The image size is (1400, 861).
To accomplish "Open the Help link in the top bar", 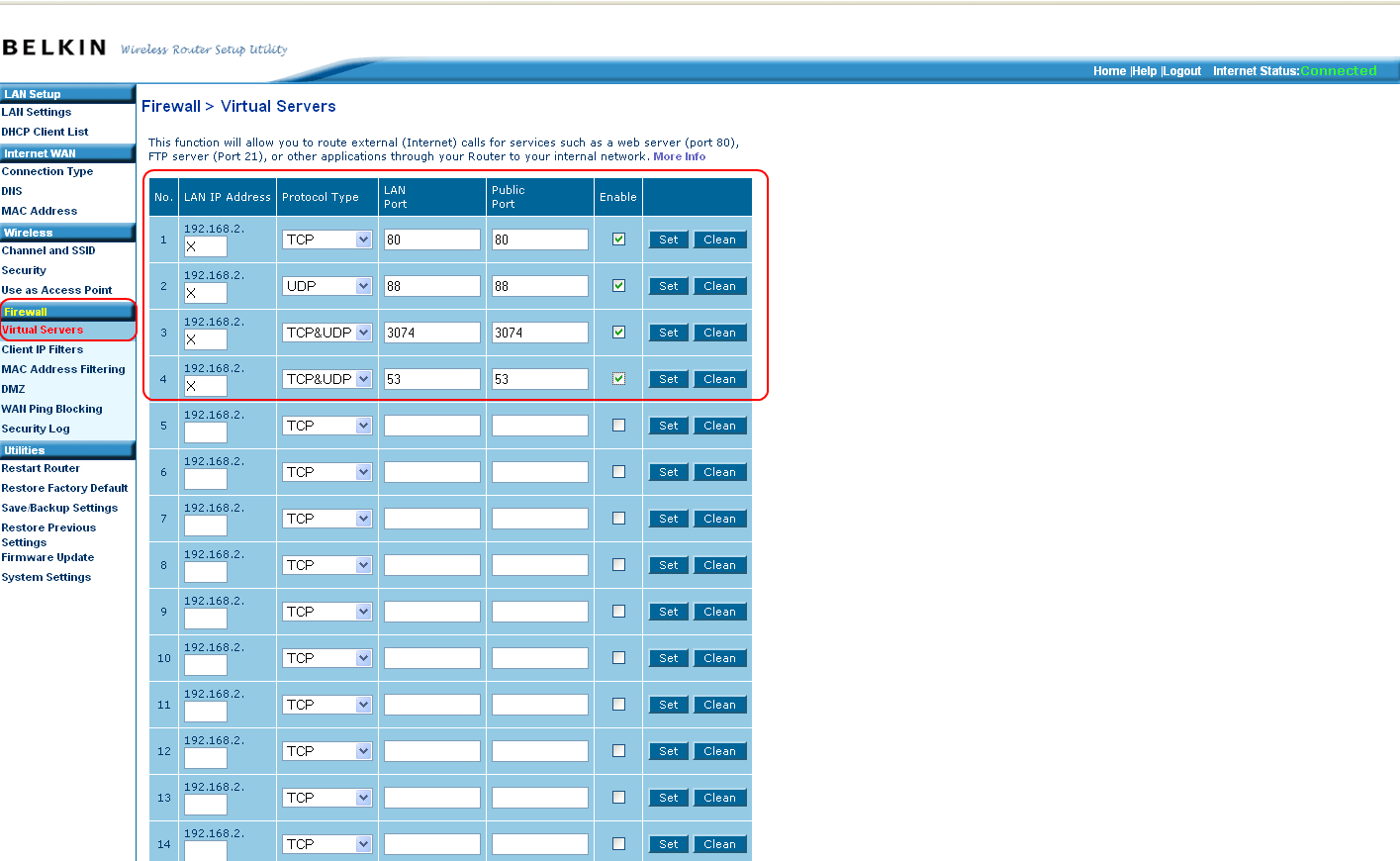I will [1145, 71].
